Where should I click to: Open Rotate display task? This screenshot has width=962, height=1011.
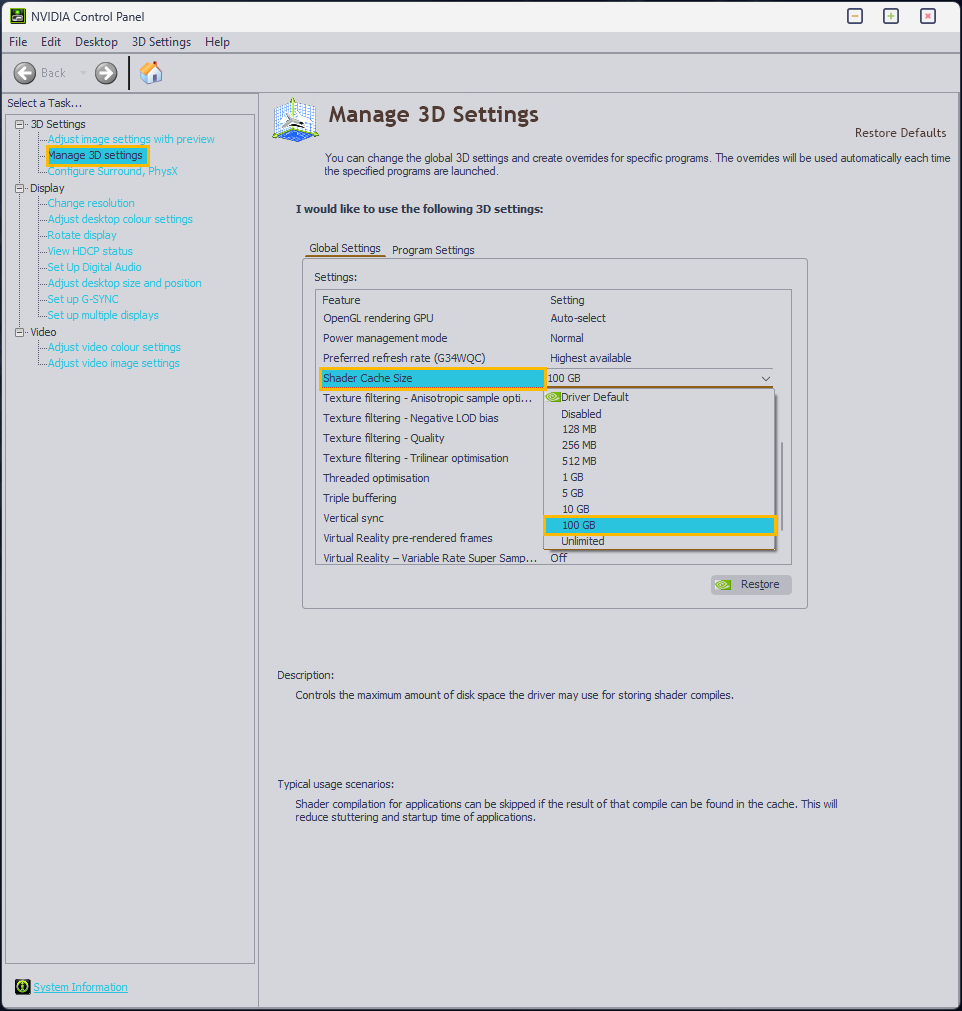tap(82, 235)
